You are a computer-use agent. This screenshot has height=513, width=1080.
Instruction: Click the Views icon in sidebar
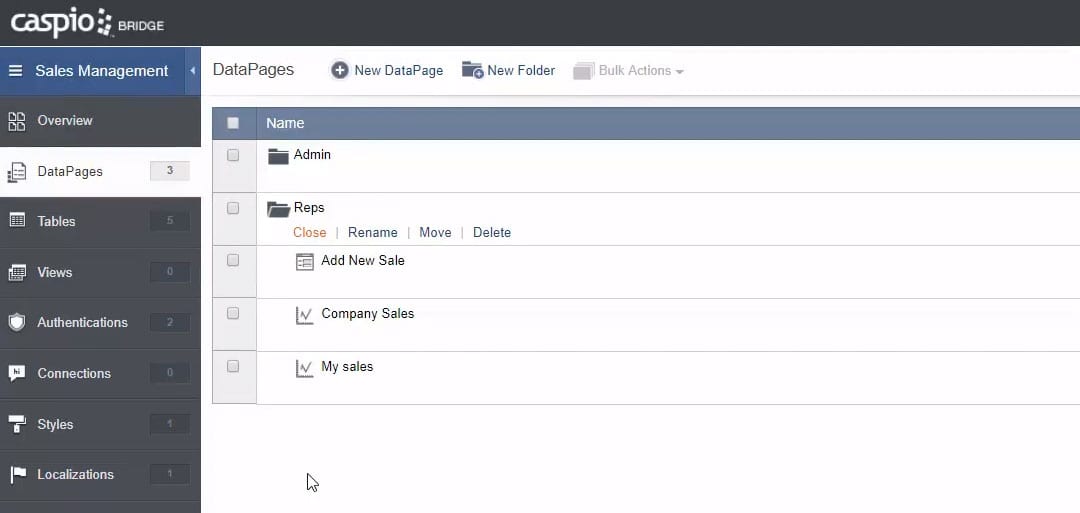(17, 272)
